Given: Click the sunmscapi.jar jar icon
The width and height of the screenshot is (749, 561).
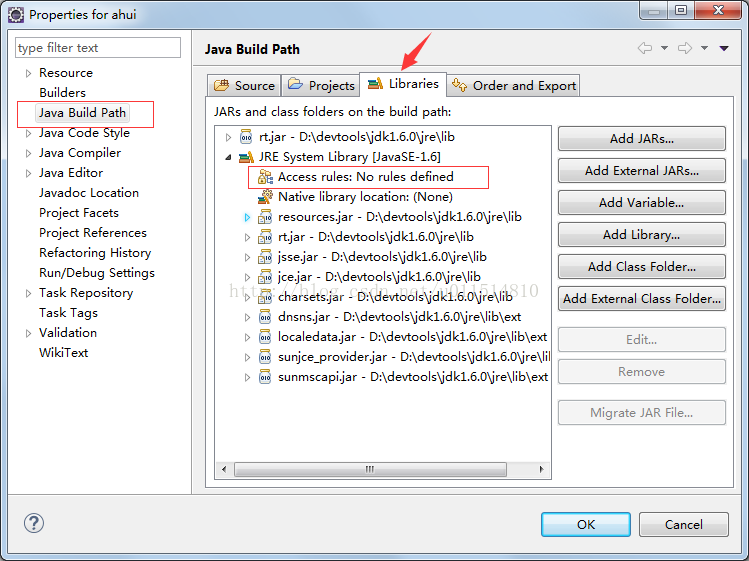Looking at the screenshot, I should coord(265,377).
